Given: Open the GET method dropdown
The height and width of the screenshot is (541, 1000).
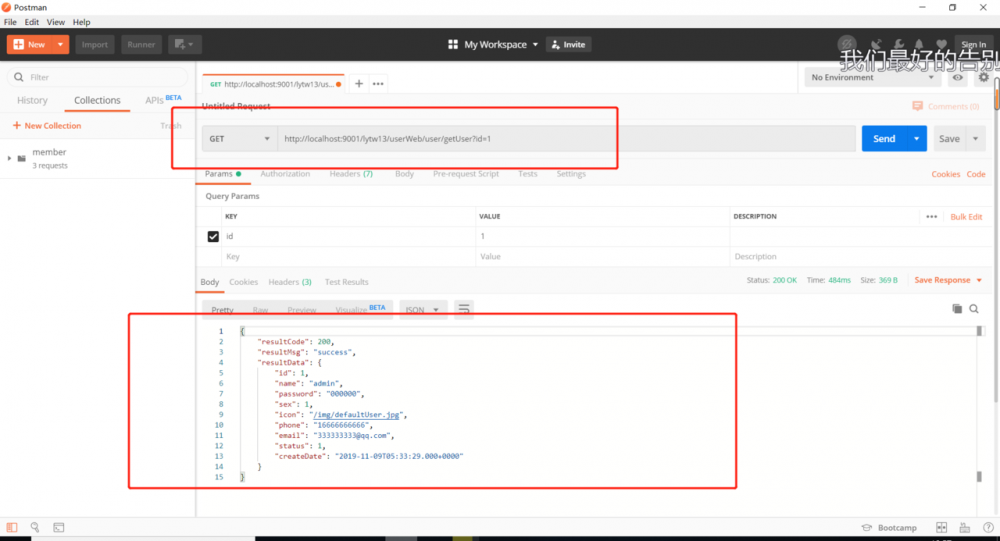Looking at the screenshot, I should click(240, 138).
